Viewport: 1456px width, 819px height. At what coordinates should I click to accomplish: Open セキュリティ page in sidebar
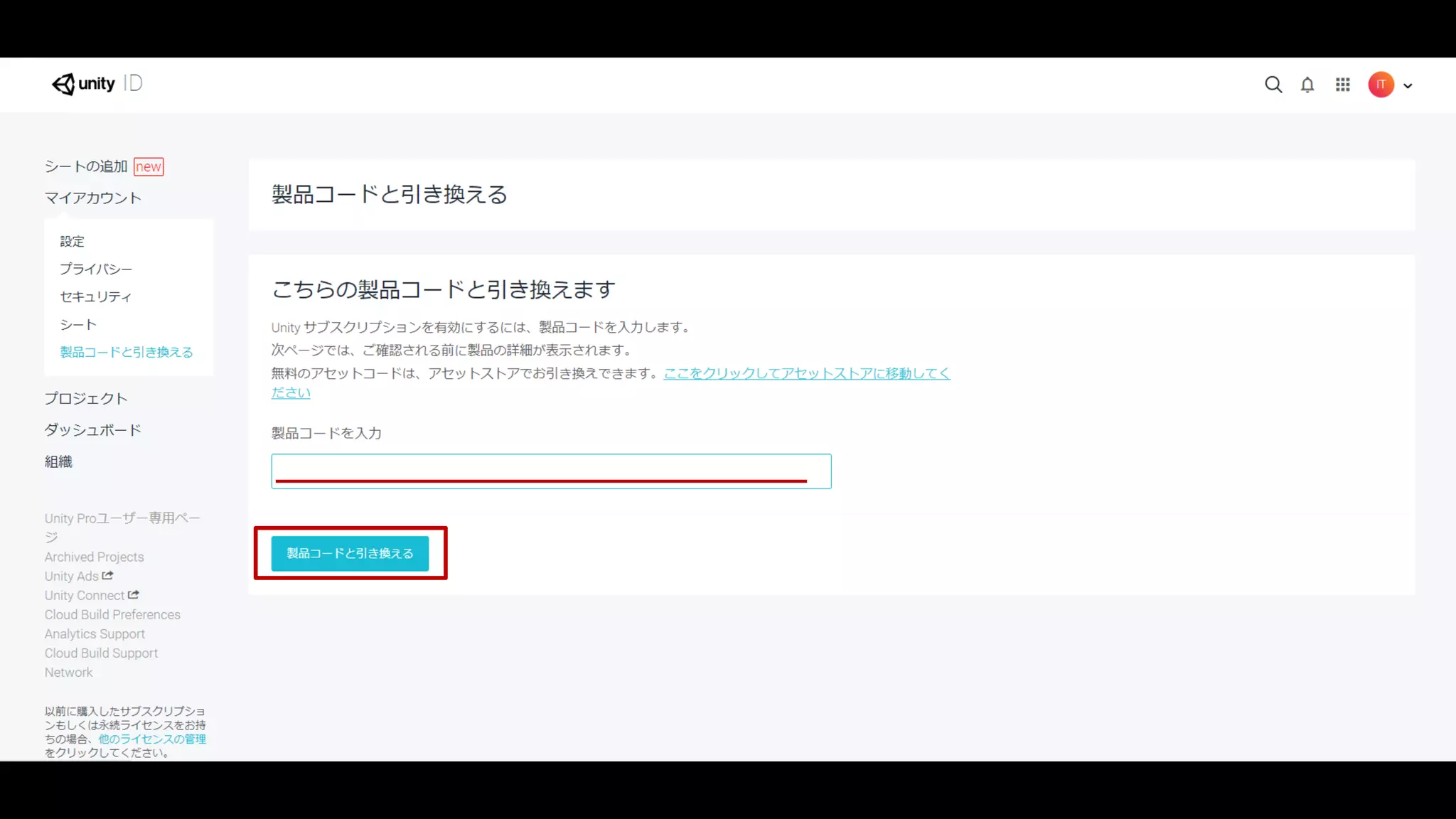pos(96,297)
